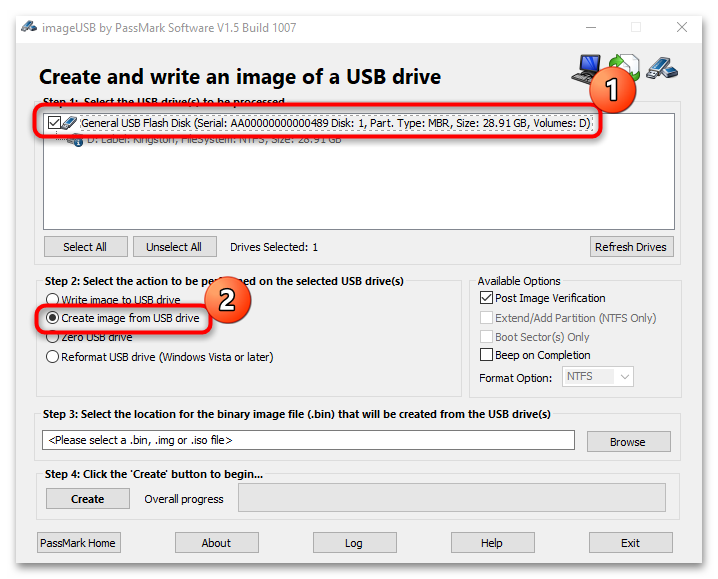The image size is (718, 579).
Task: Click Browse to choose image file
Action: coord(629,442)
